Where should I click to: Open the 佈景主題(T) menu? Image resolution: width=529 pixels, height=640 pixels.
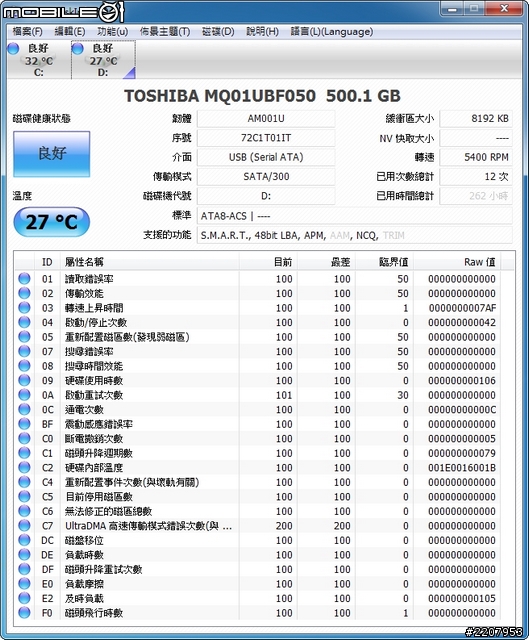(x=165, y=31)
